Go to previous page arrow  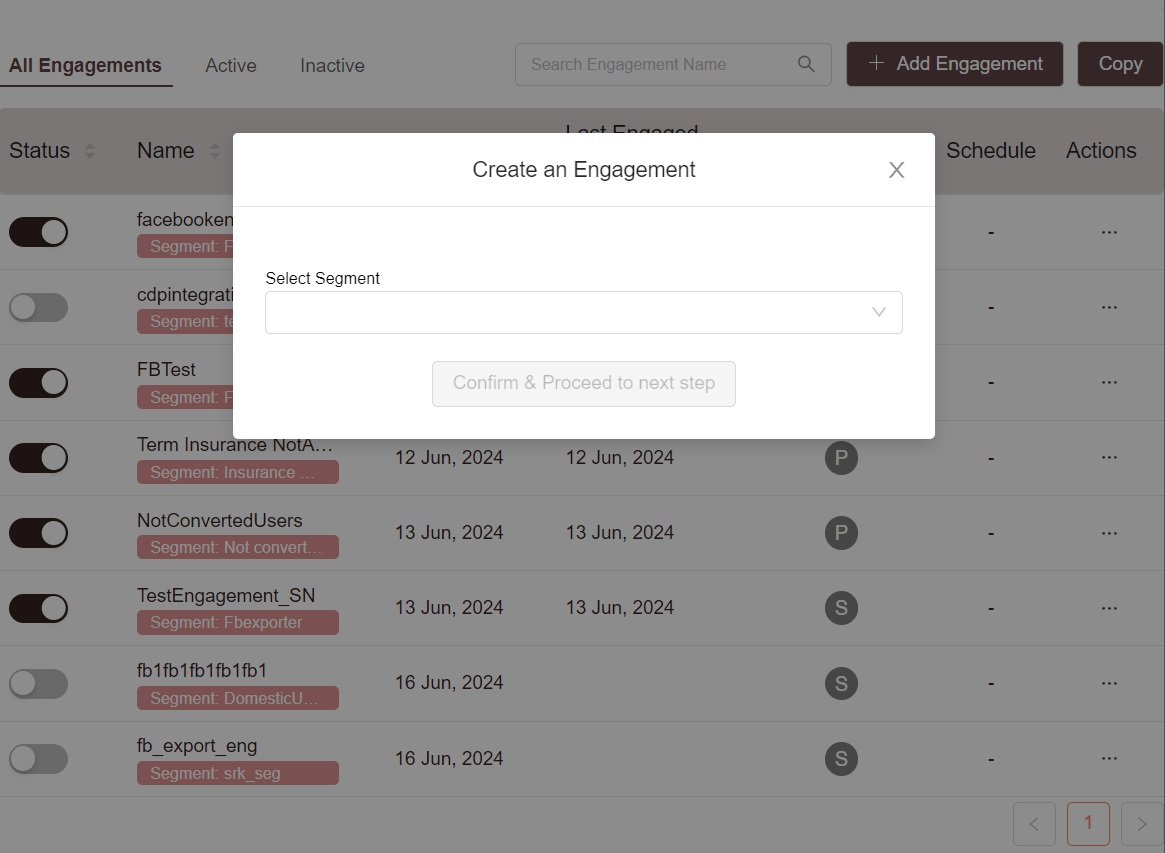(1034, 824)
